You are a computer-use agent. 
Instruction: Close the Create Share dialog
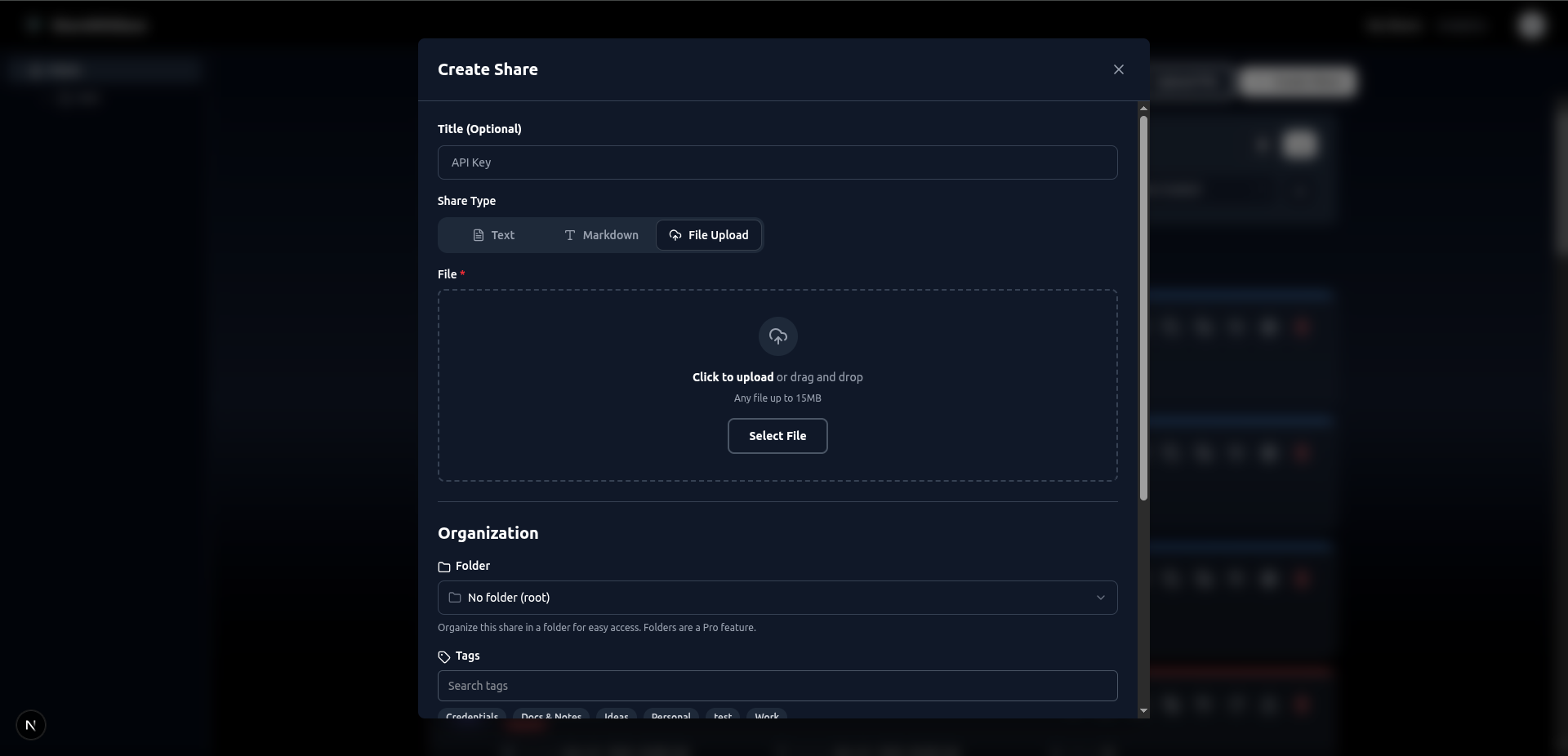(1119, 69)
